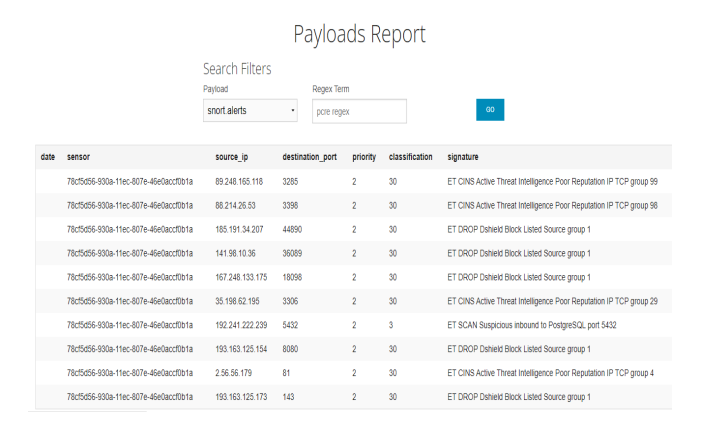
Task: Click the source_ip column header
Action: tap(234, 157)
